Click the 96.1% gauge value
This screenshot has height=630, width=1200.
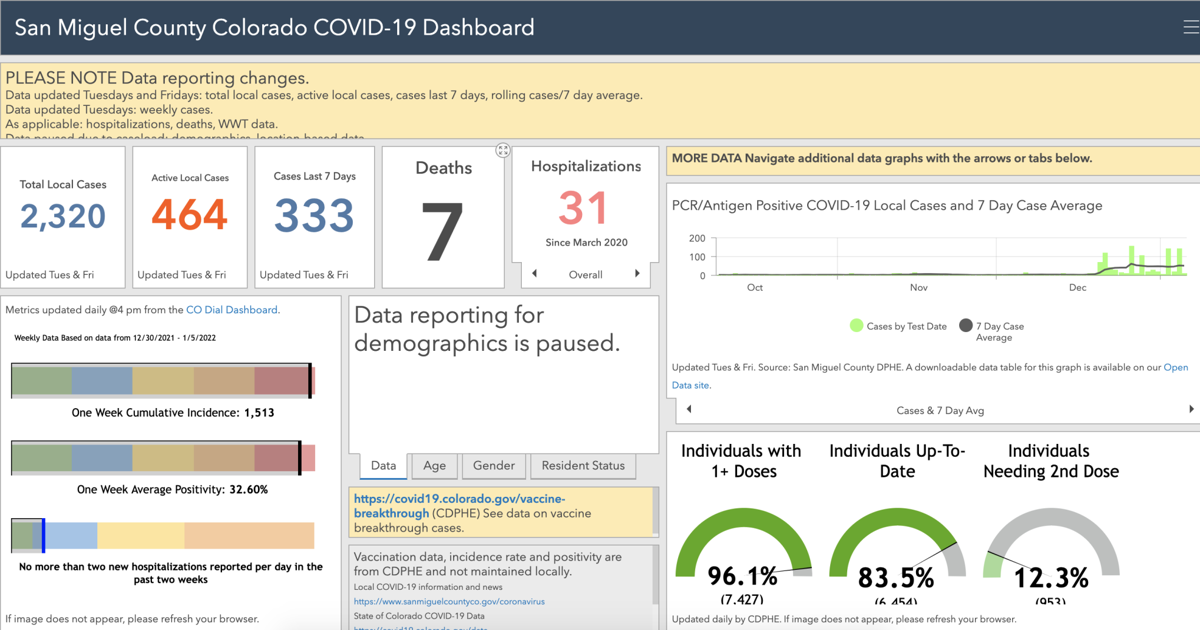pyautogui.click(x=742, y=577)
